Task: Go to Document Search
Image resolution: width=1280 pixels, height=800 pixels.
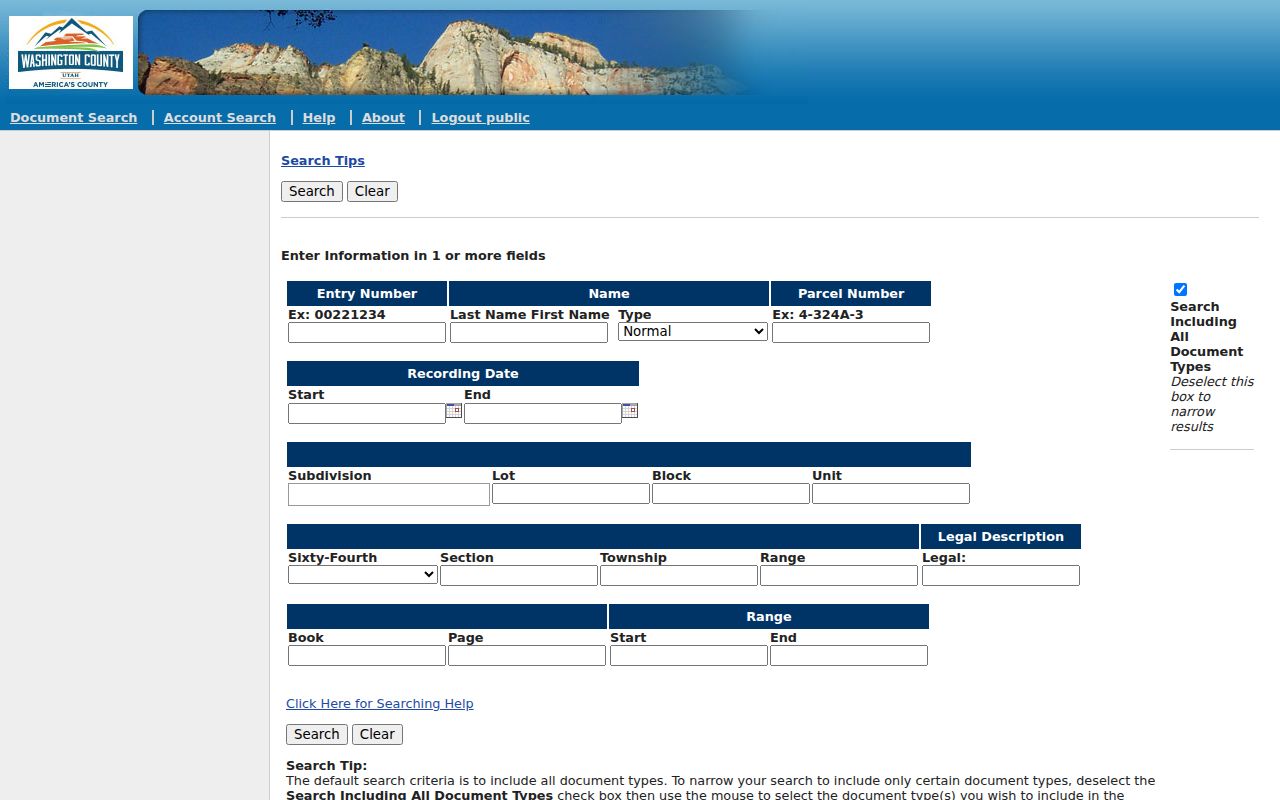Action: point(74,117)
